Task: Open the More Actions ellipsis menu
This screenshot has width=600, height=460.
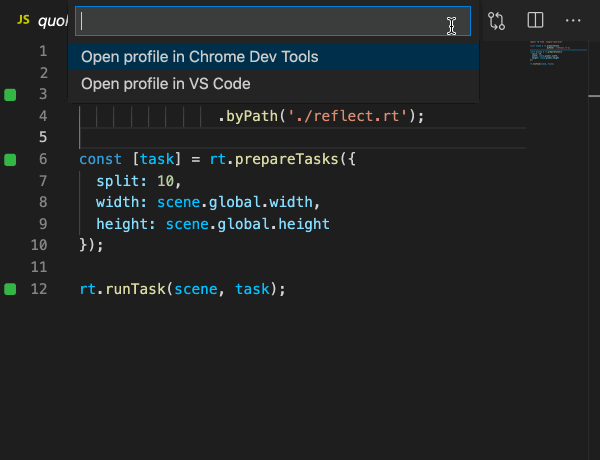Action: coord(573,20)
